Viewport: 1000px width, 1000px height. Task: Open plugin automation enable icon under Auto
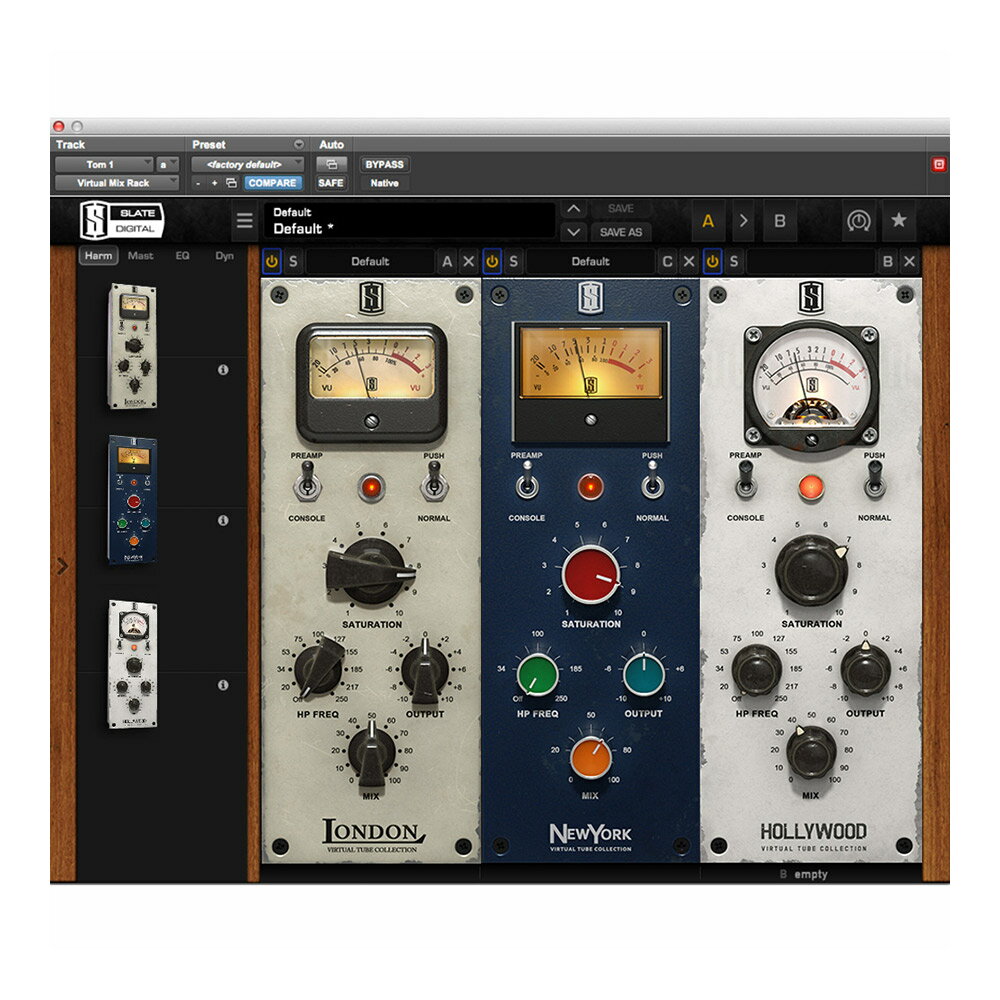332,165
